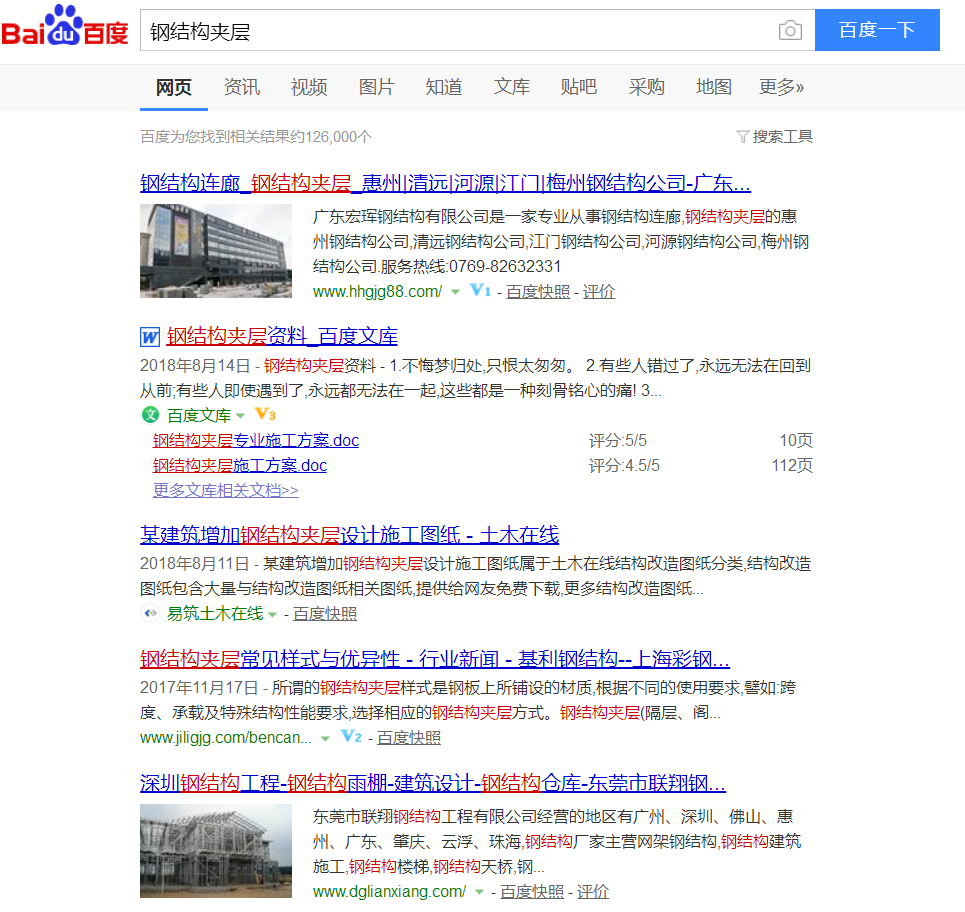Image resolution: width=965 pixels, height=912 pixels.
Task: Expand dropdown arrow after www.hhgjg88.com/
Action: coord(455,292)
